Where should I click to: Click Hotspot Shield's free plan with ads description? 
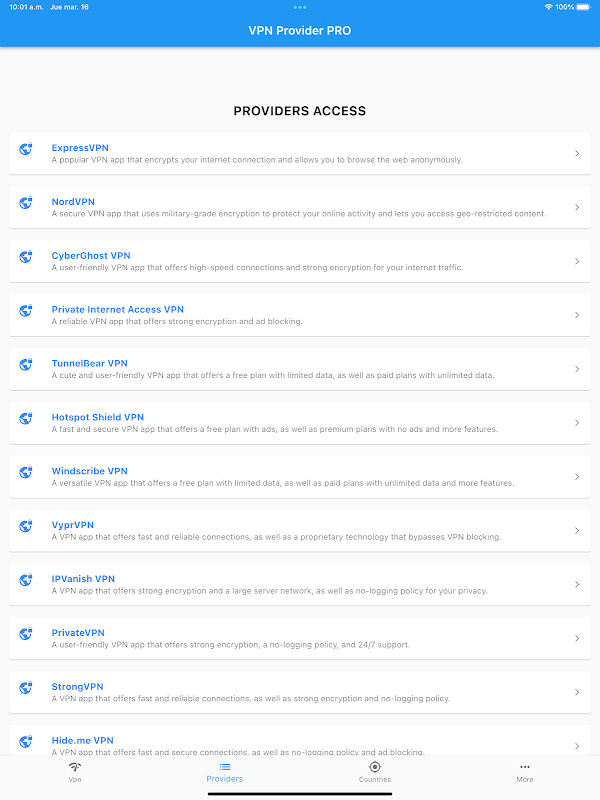click(274, 430)
